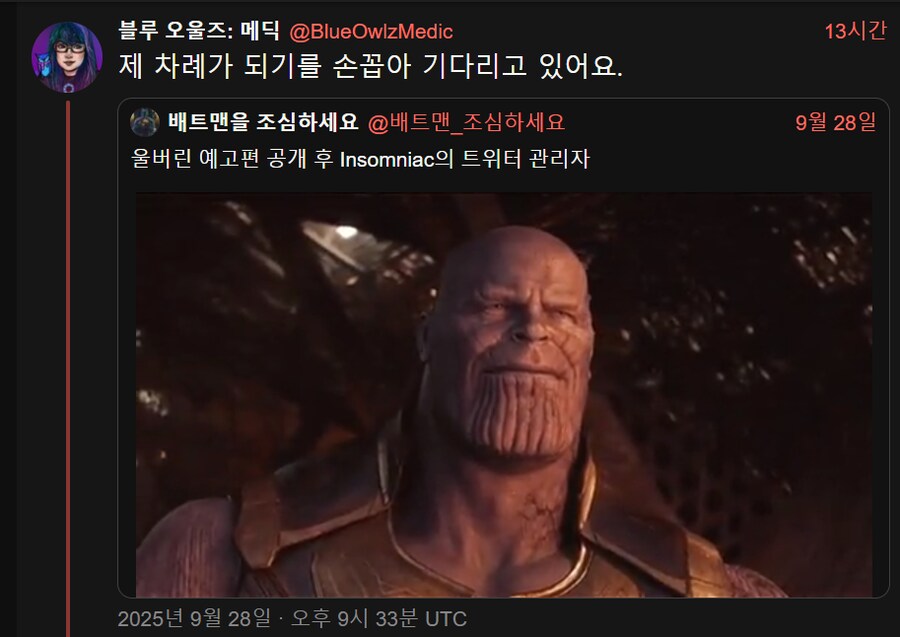Open the quoted post's 9월 28일 date
Screen dimensions: 900x637
[x=835, y=122]
